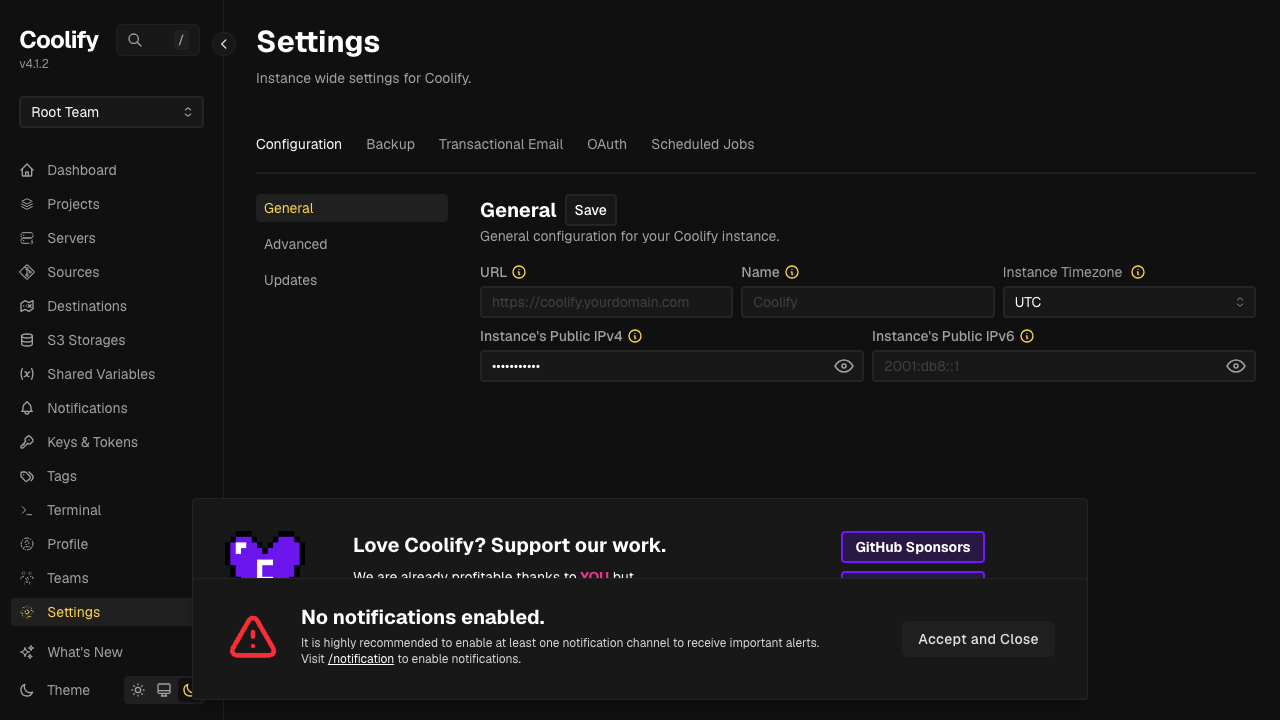The image size is (1280, 720).
Task: Click the Settings gear icon in sidebar
Action: [x=27, y=612]
